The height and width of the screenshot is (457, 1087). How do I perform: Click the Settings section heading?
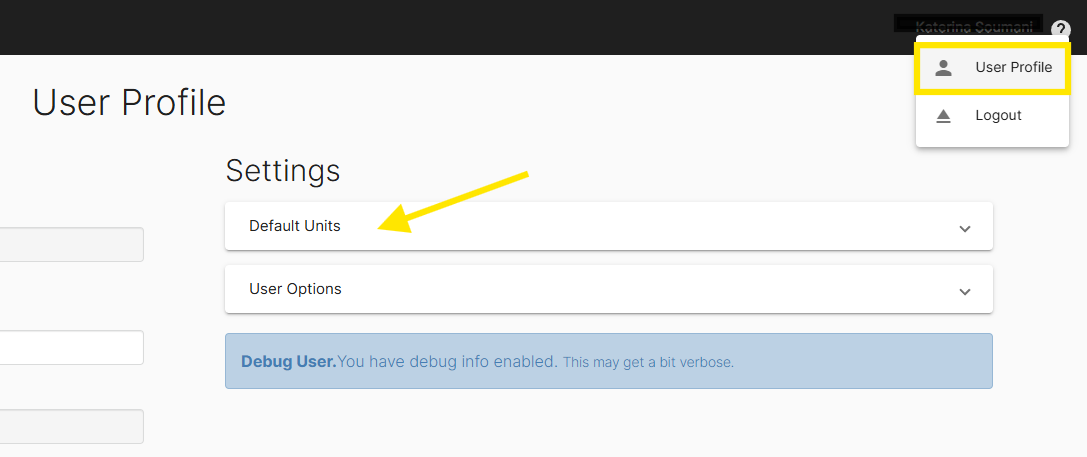pyautogui.click(x=283, y=170)
